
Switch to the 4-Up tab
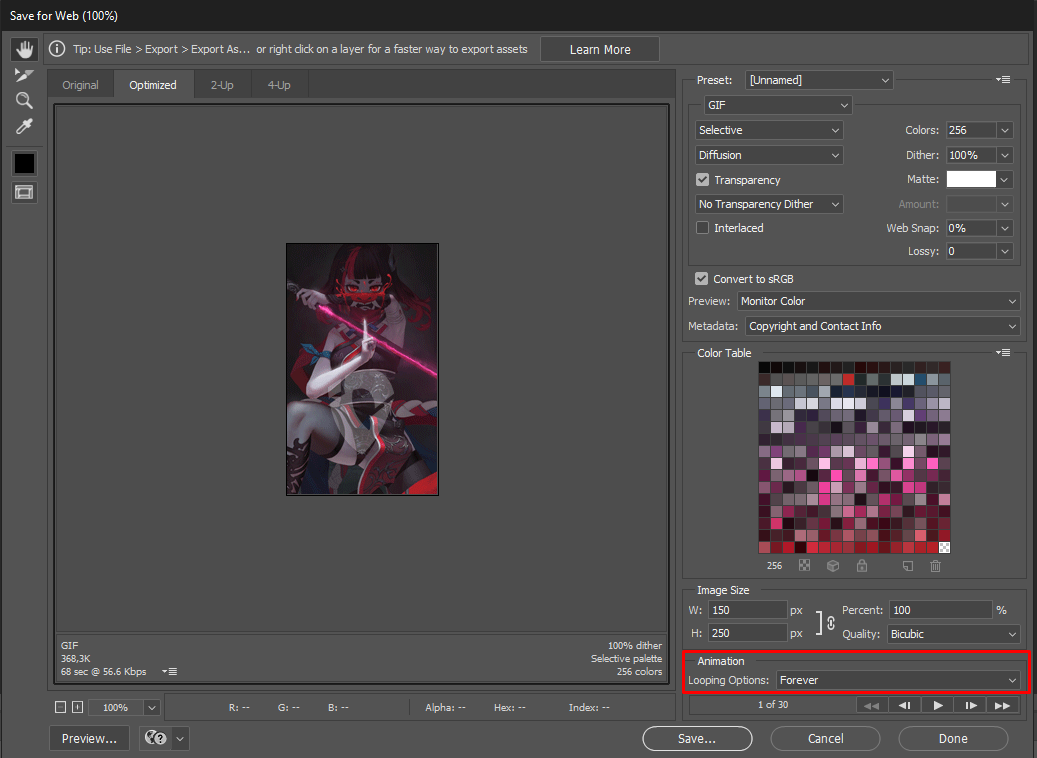click(279, 85)
